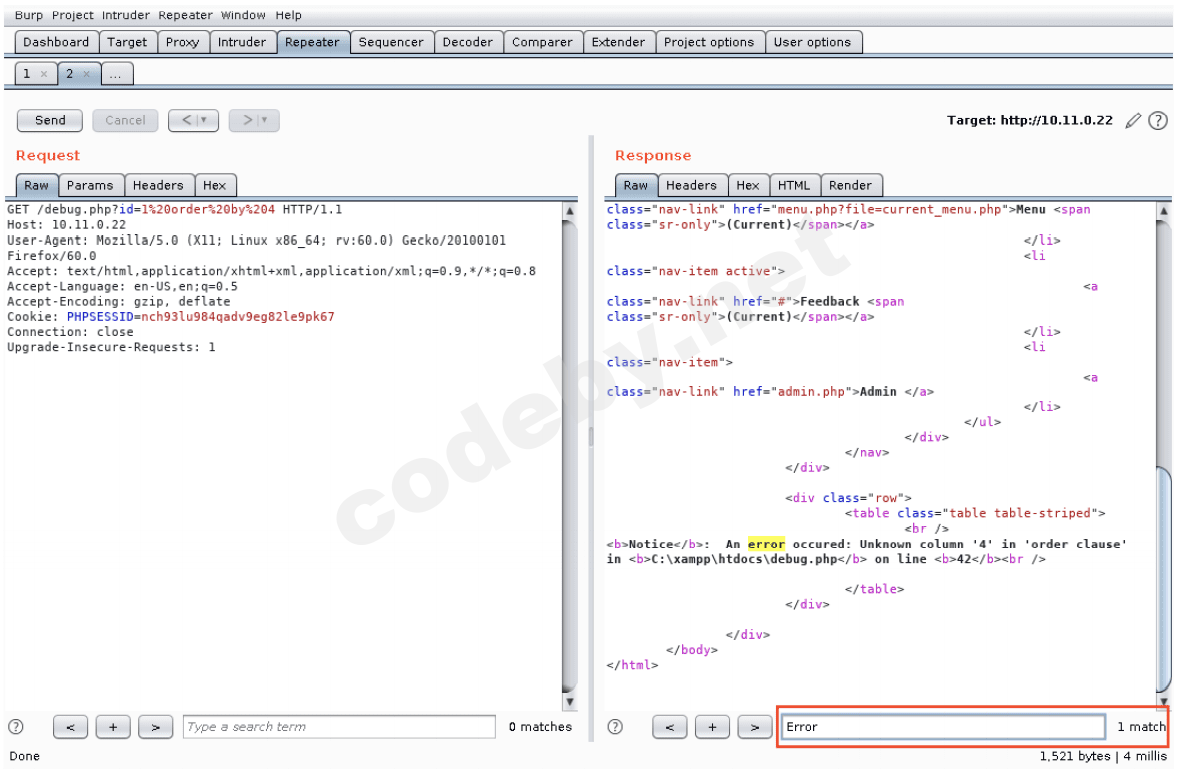Open the Burp menu

(x=29, y=15)
